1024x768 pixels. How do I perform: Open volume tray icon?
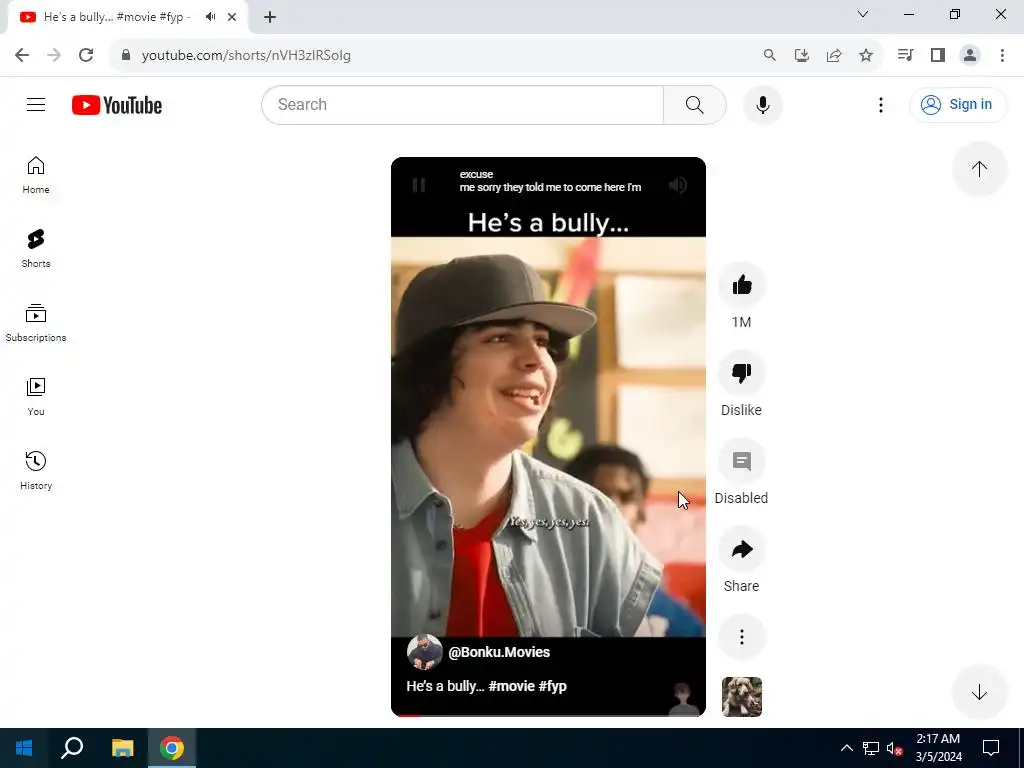click(x=894, y=748)
